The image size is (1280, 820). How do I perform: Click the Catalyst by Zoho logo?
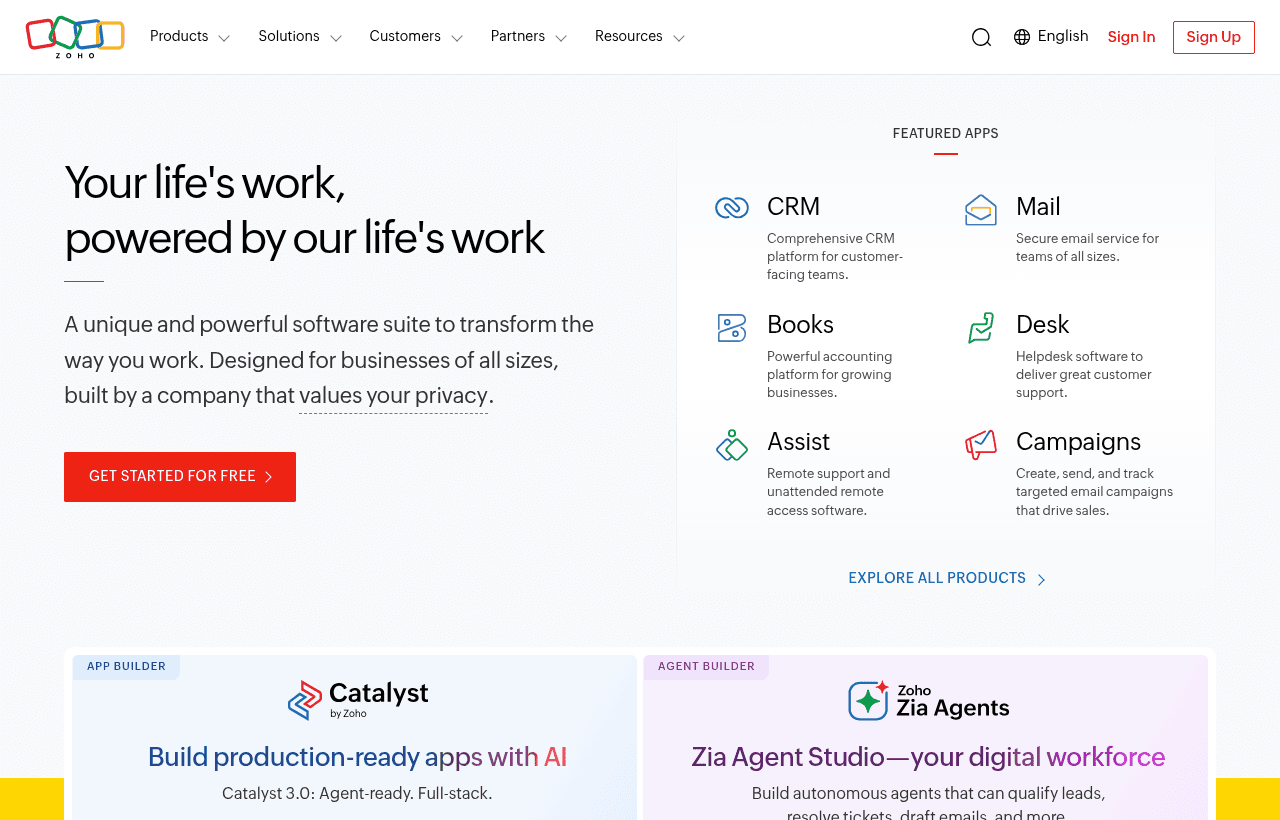[358, 700]
